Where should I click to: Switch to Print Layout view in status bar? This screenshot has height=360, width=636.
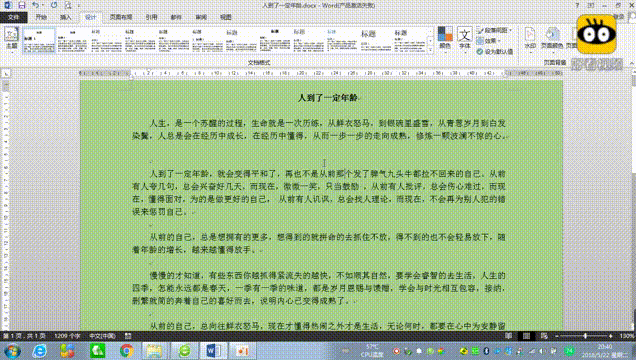coord(526,336)
